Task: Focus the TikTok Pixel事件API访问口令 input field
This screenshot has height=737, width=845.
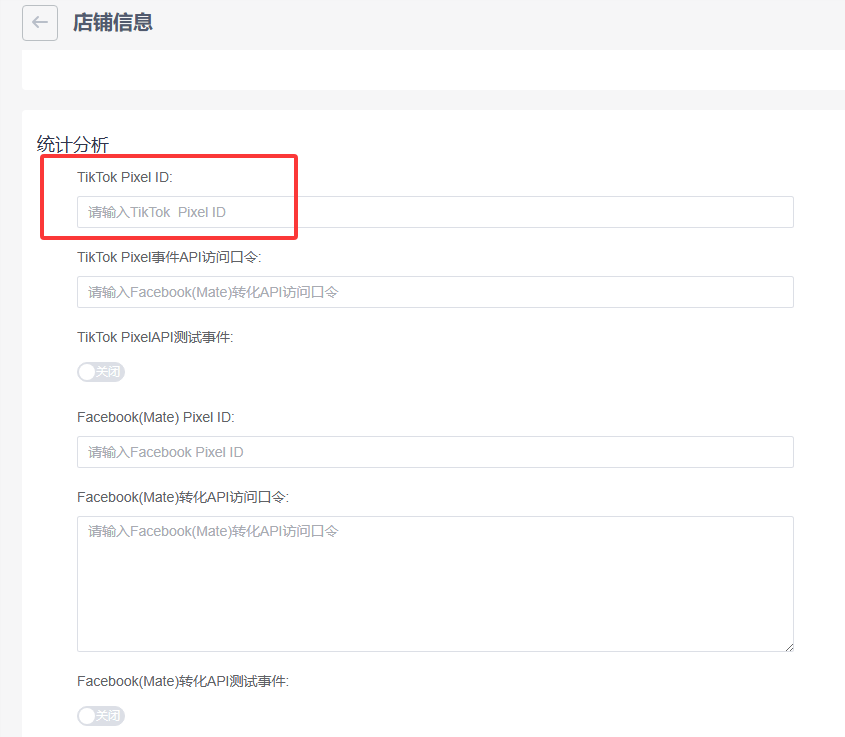Action: [435, 292]
